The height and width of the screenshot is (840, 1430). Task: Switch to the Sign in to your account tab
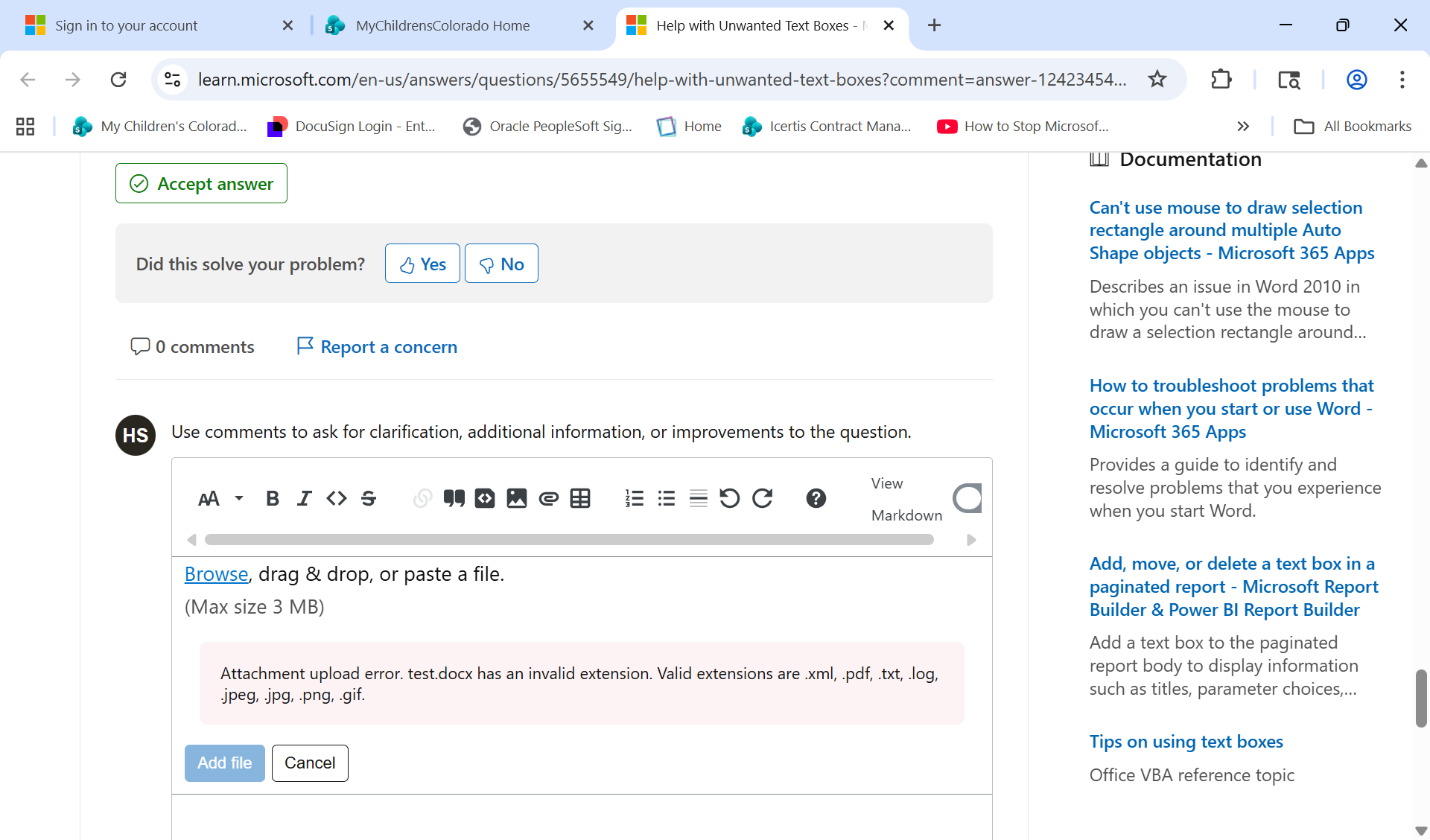pyautogui.click(x=127, y=25)
